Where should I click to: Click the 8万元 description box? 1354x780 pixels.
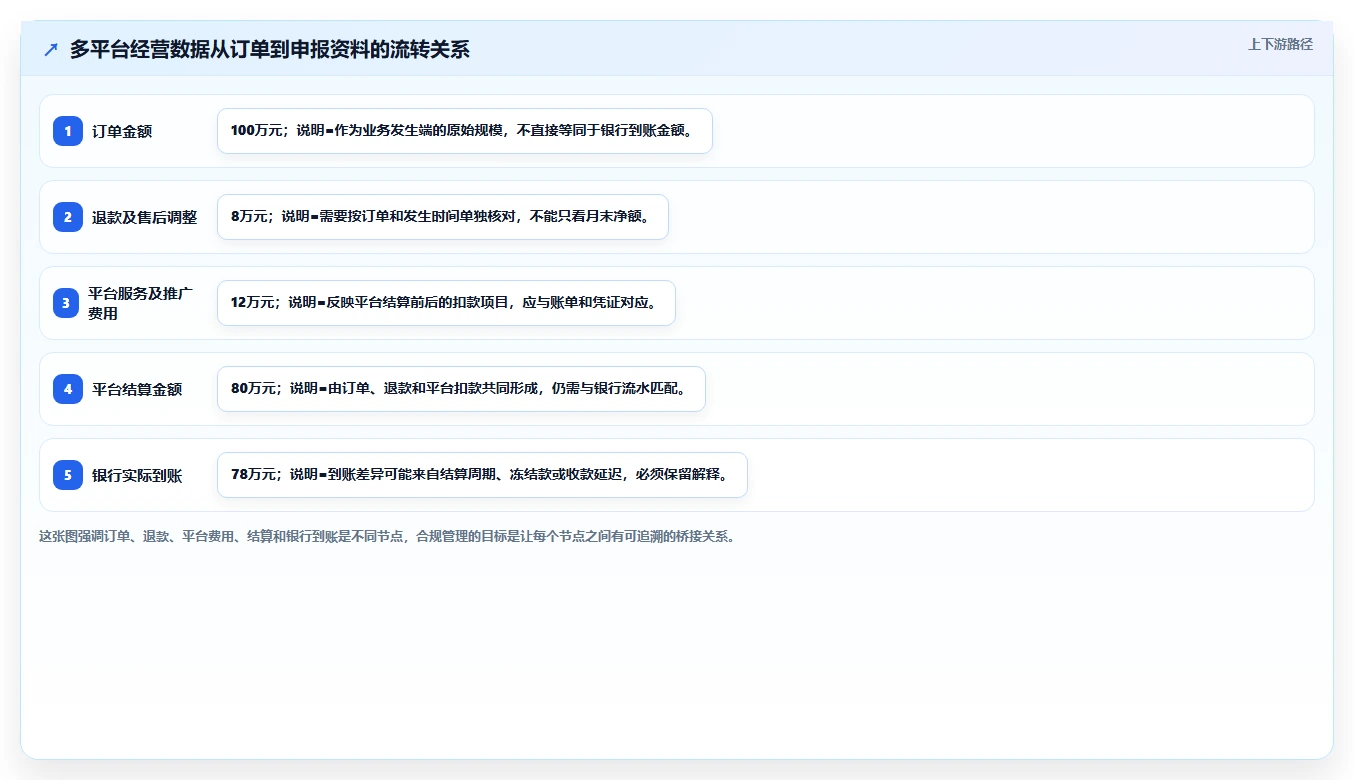443,217
